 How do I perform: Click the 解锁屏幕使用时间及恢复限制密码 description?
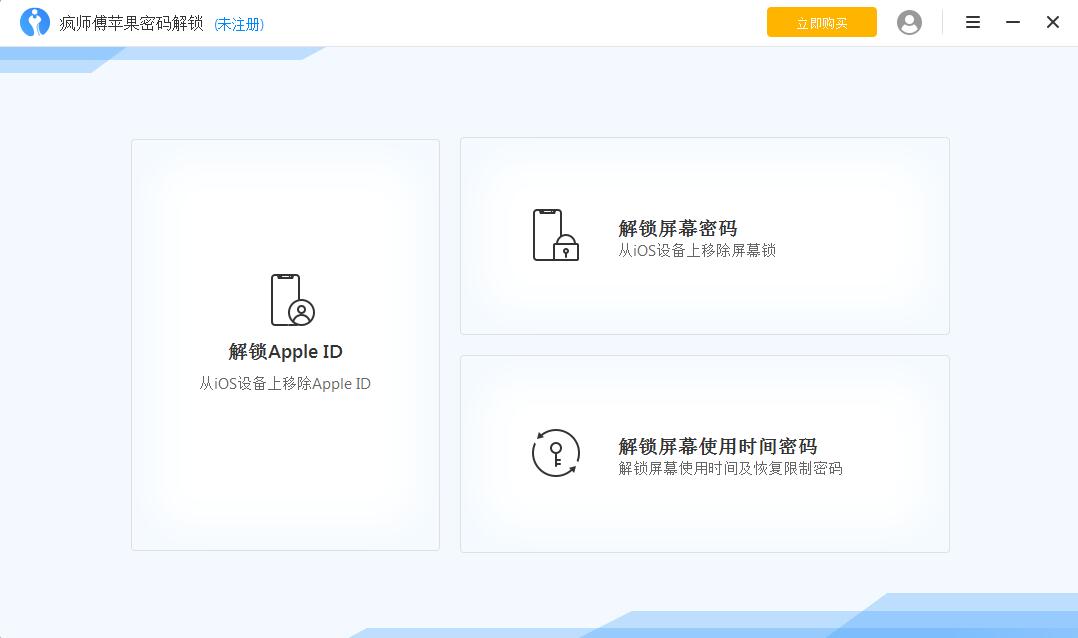pyautogui.click(x=730, y=469)
